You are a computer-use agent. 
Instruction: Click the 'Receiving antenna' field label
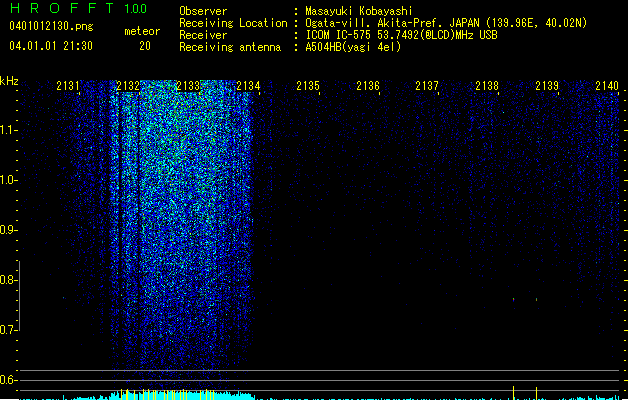230,47
